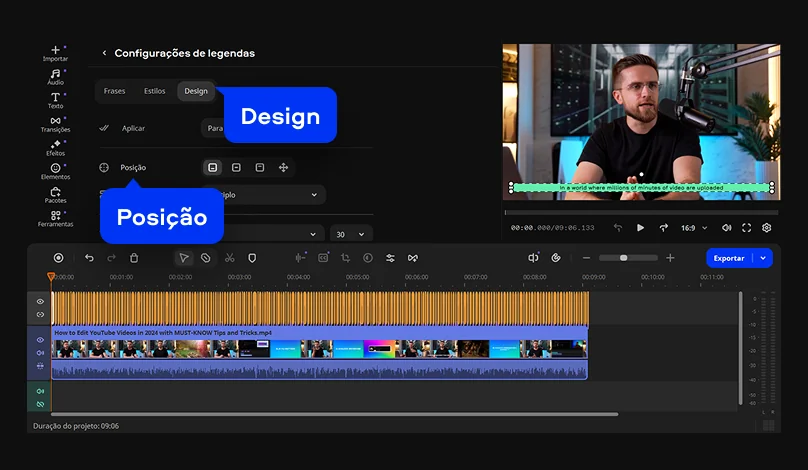The image size is (808, 470).
Task: Open the 16:9 aspect ratio dropdown
Action: pos(694,228)
